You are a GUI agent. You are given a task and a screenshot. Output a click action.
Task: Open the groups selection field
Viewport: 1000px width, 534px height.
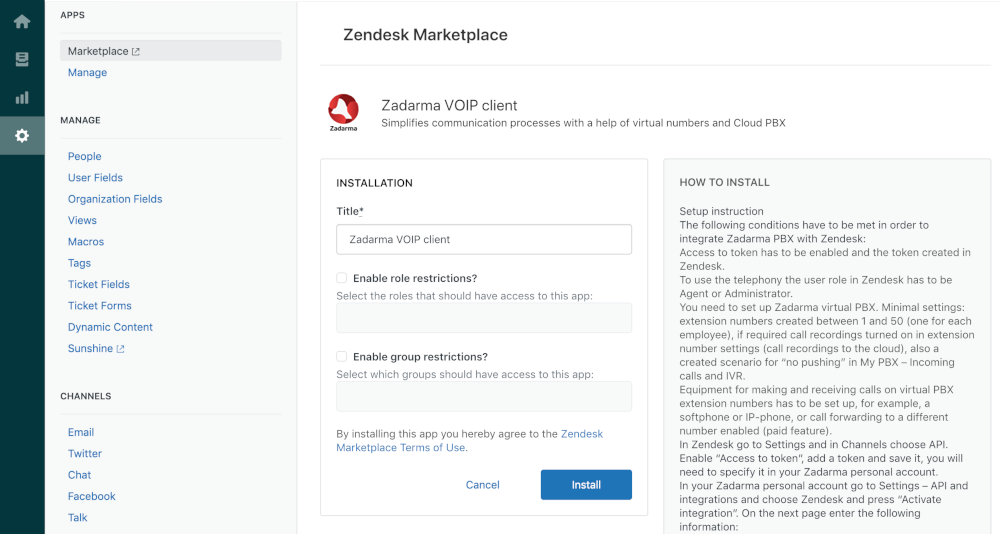(484, 396)
